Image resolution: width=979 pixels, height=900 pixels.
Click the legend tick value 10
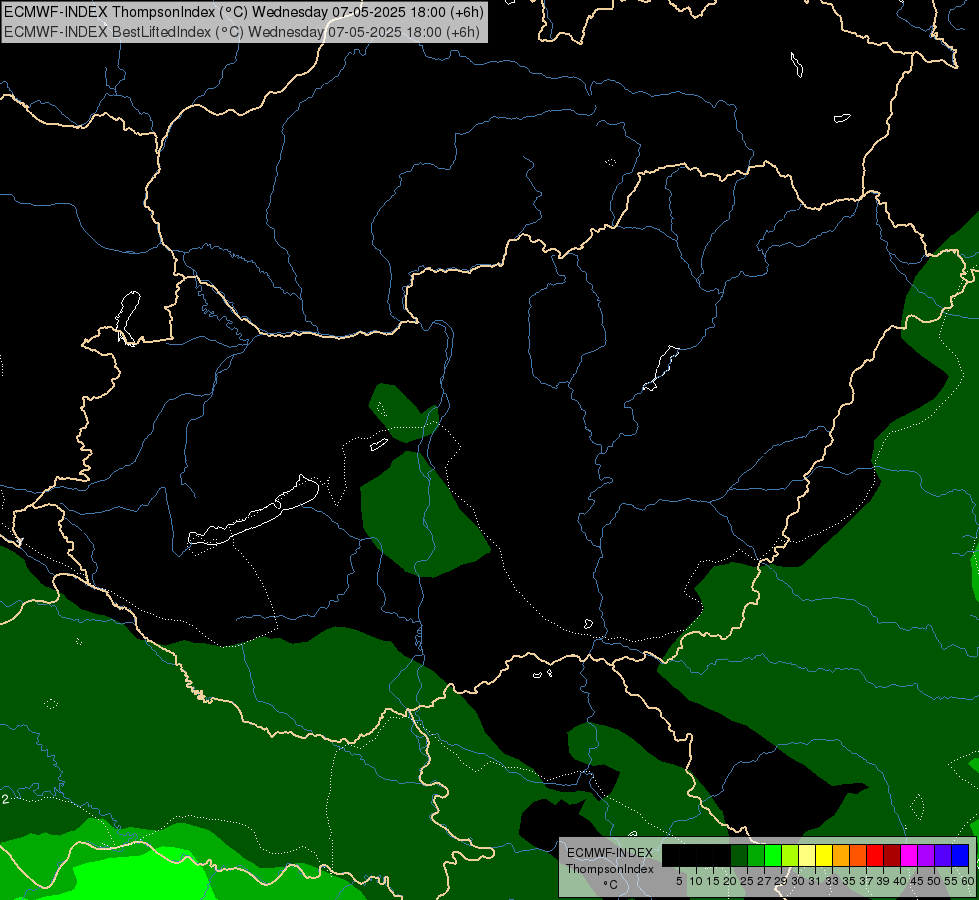pos(696,881)
